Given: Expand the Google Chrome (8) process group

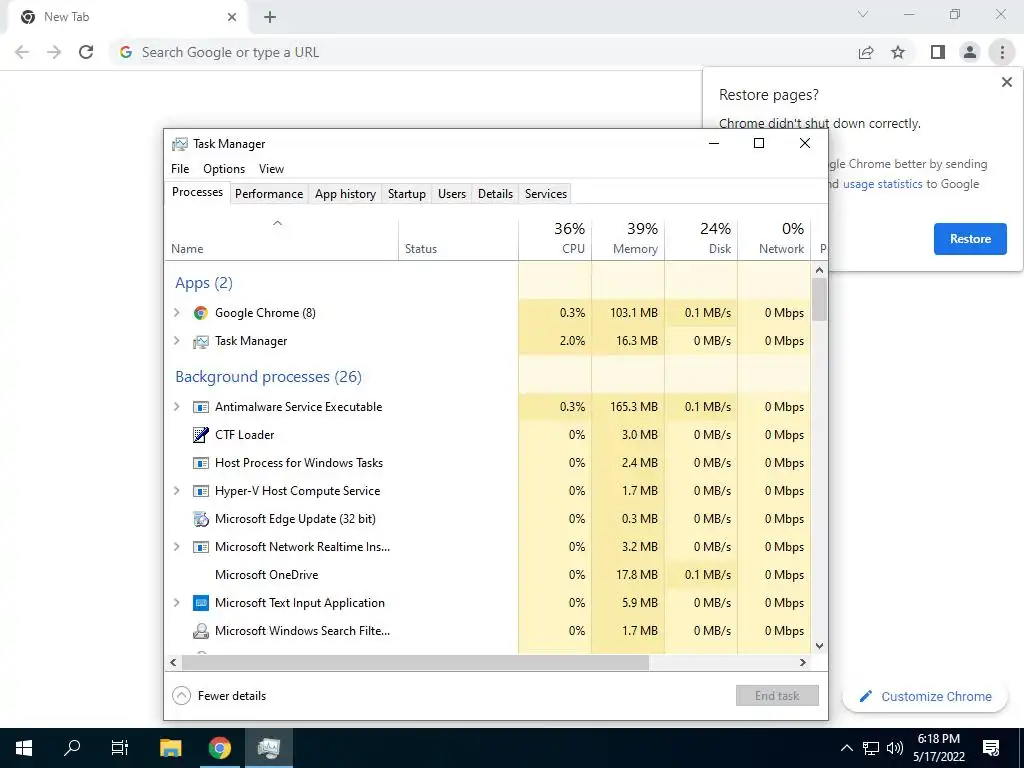Looking at the screenshot, I should pyautogui.click(x=176, y=313).
